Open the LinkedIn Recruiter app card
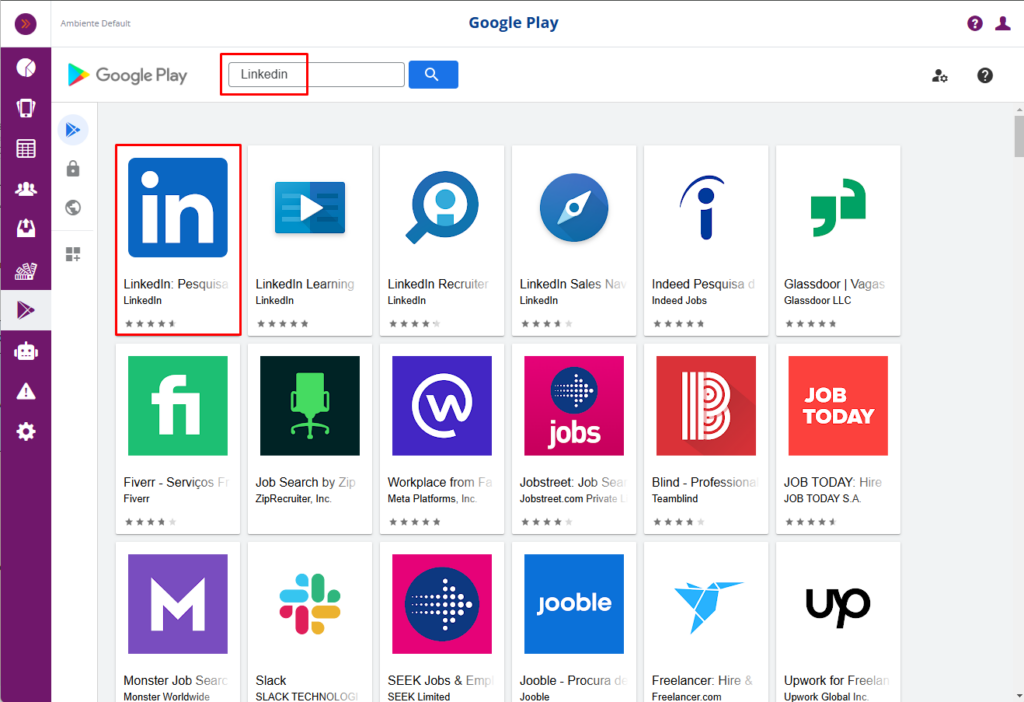The width and height of the screenshot is (1024, 702). point(442,240)
